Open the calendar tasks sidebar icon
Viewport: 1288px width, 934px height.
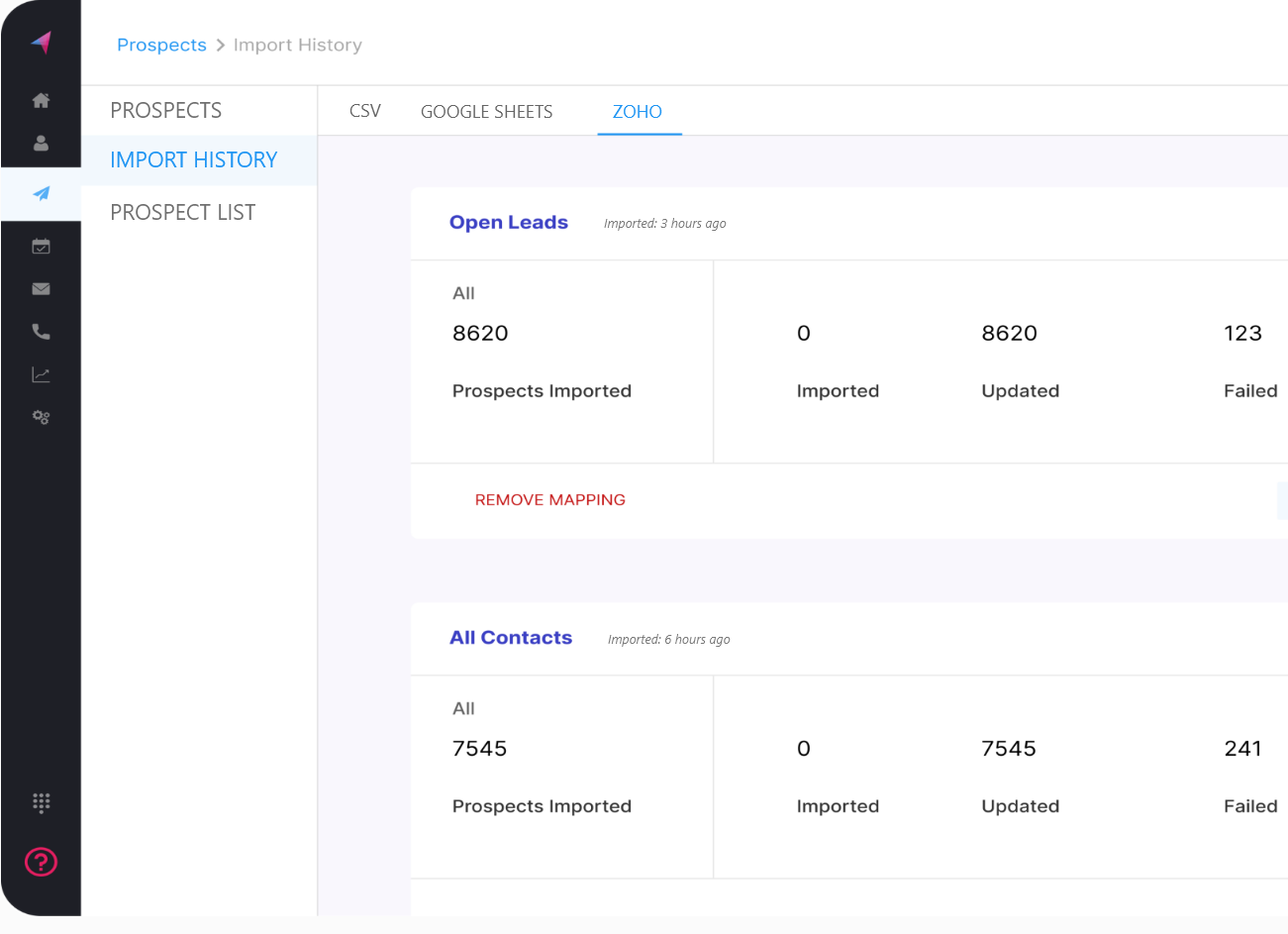click(x=41, y=247)
